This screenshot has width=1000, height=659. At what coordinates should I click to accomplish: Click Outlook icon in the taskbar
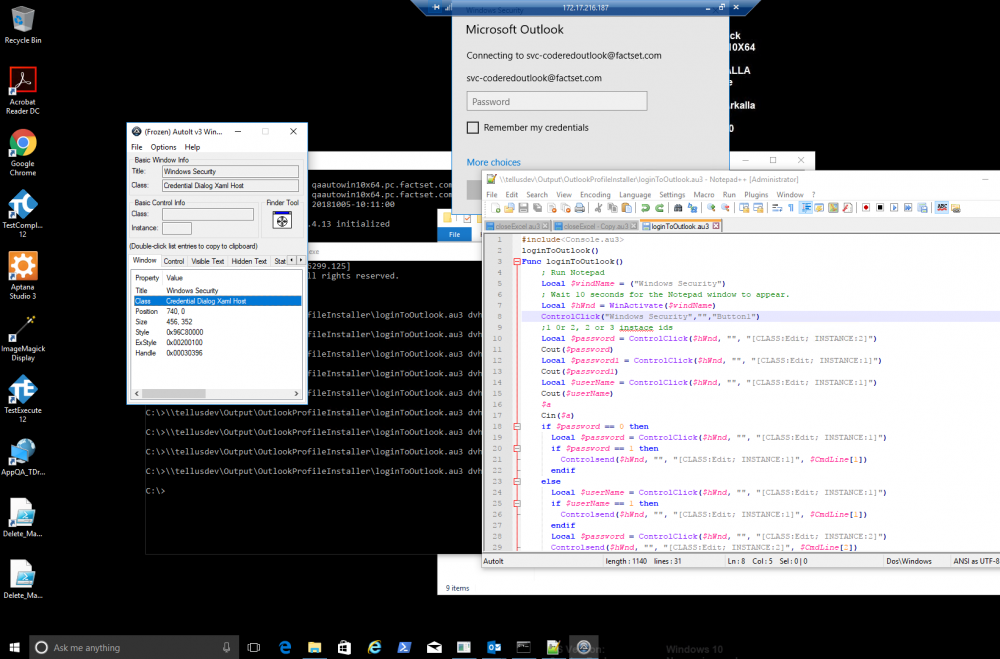pos(494,647)
